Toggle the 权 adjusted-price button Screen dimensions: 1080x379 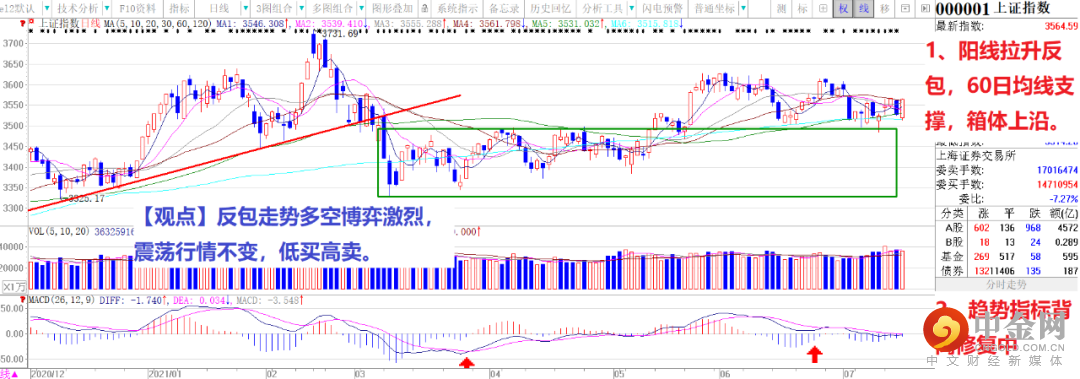click(x=843, y=8)
